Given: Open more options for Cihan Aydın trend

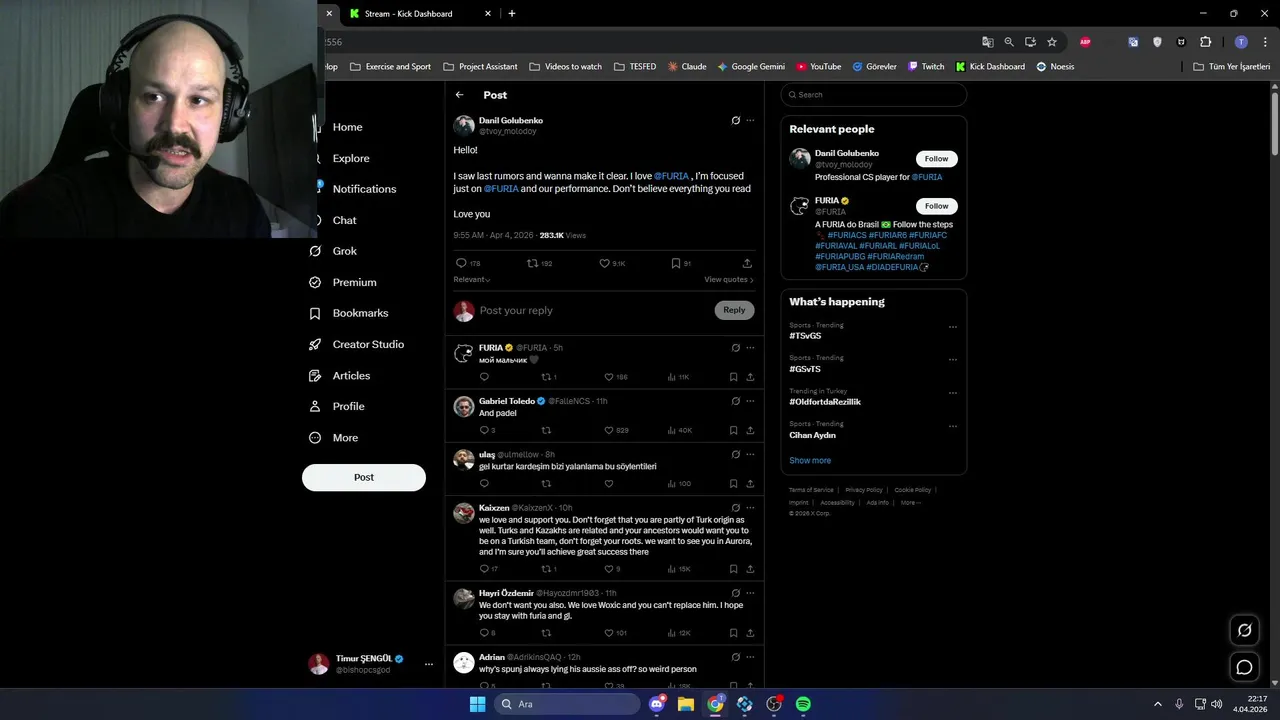Looking at the screenshot, I should (952, 426).
